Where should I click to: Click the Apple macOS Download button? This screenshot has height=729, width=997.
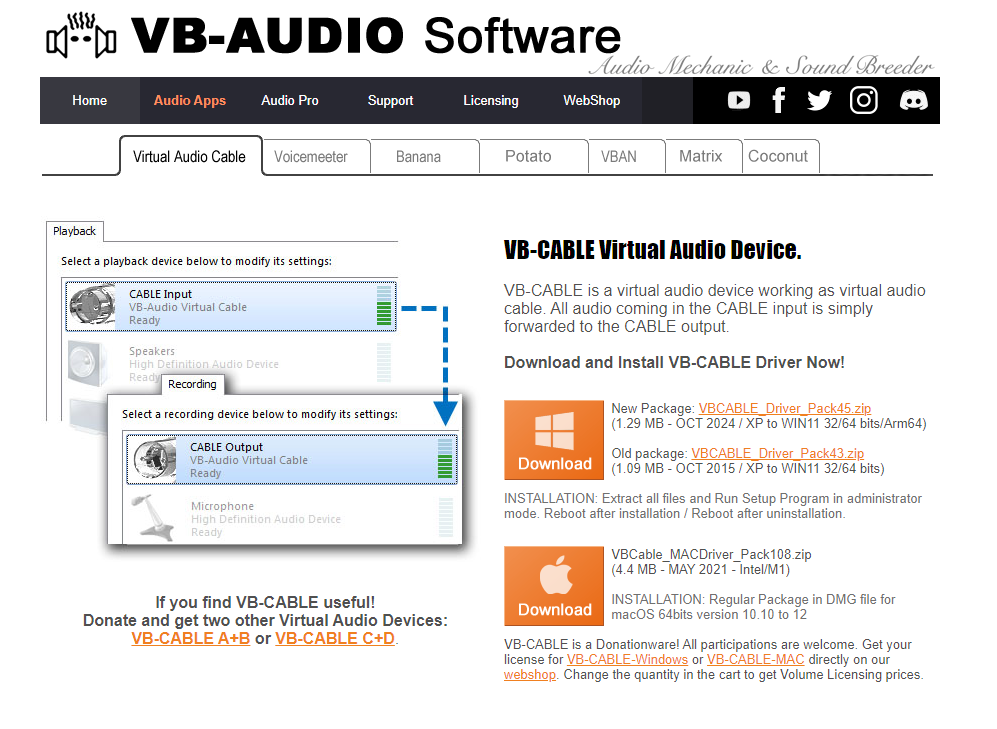click(x=555, y=586)
